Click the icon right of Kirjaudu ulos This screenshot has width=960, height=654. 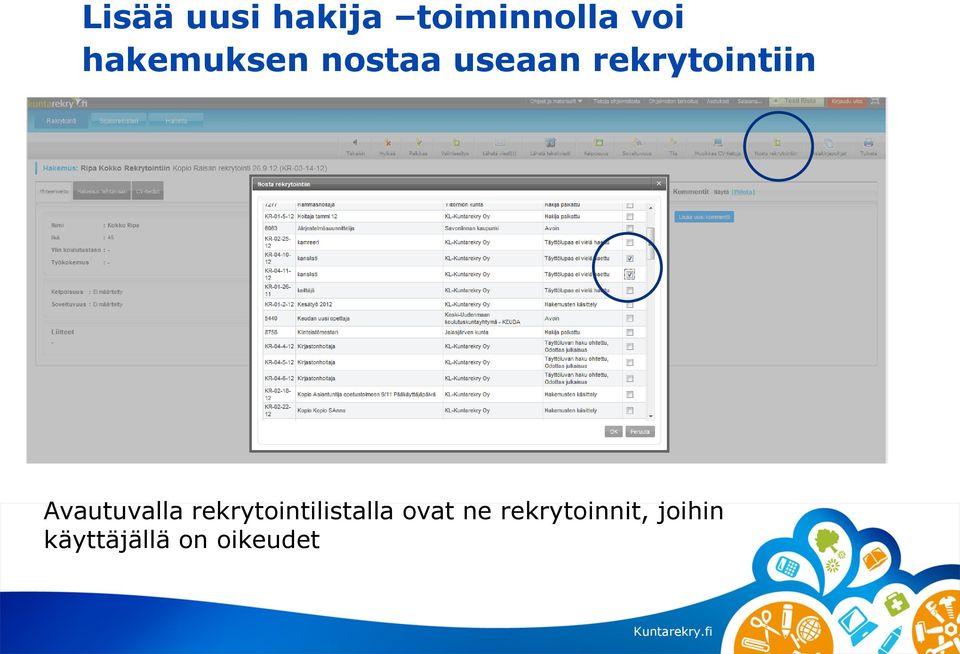pyautogui.click(x=876, y=101)
